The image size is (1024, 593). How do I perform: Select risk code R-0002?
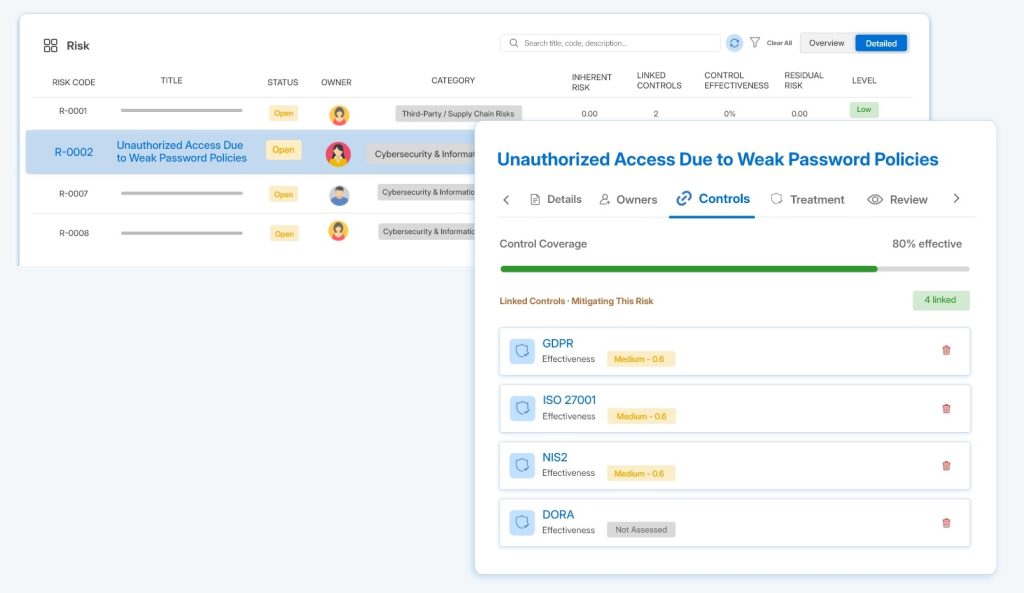[74, 152]
